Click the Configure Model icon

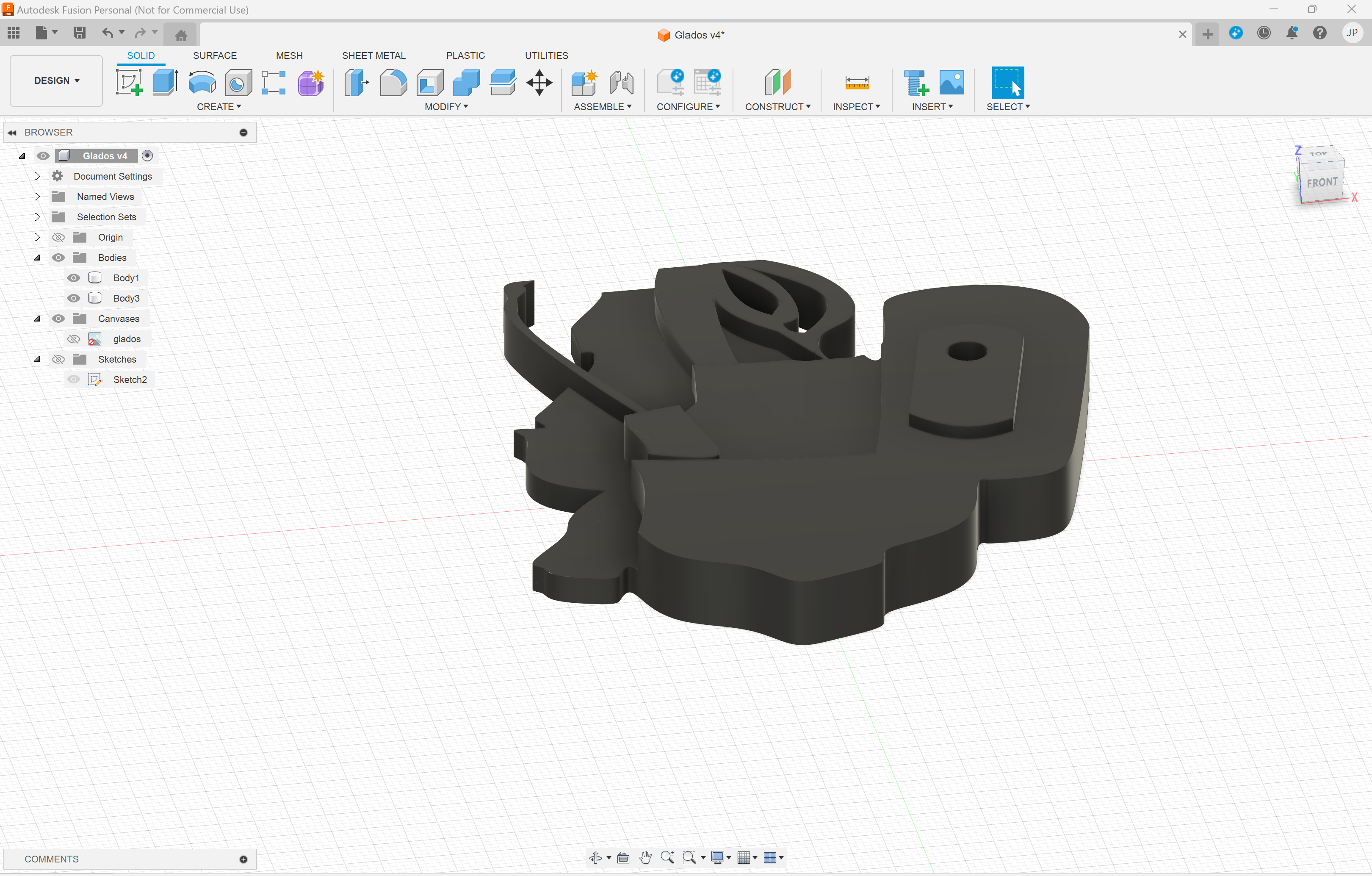point(671,82)
